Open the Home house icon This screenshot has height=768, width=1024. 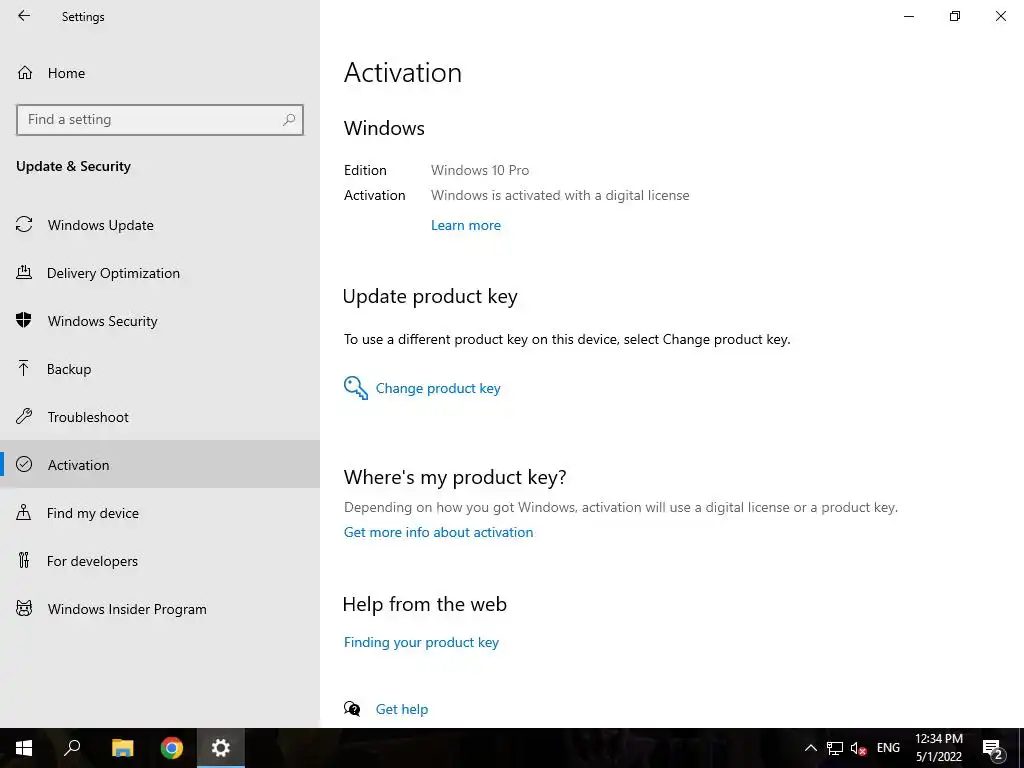coord(25,72)
